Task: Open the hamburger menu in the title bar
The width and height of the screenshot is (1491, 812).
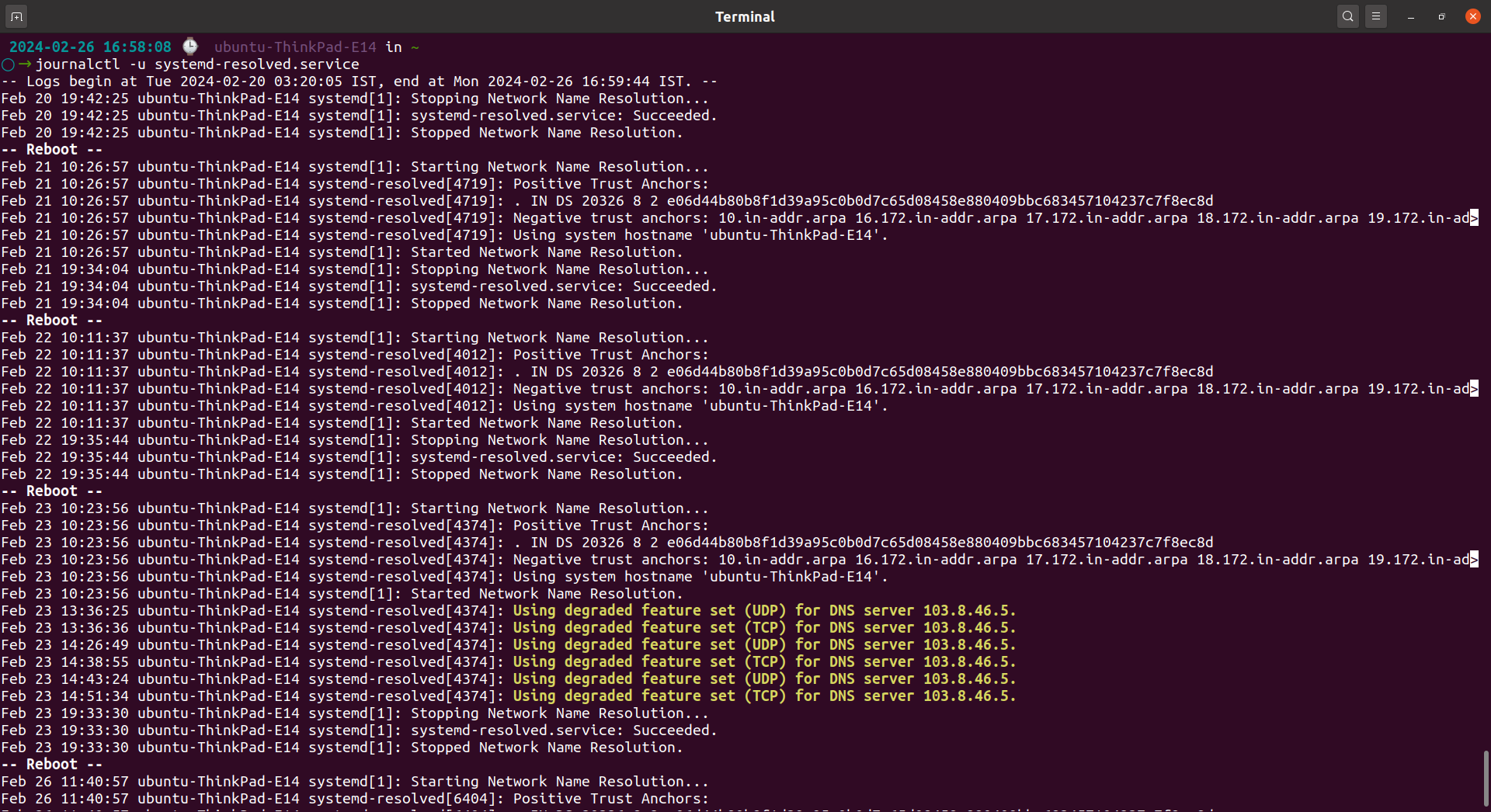Action: coord(1376,16)
